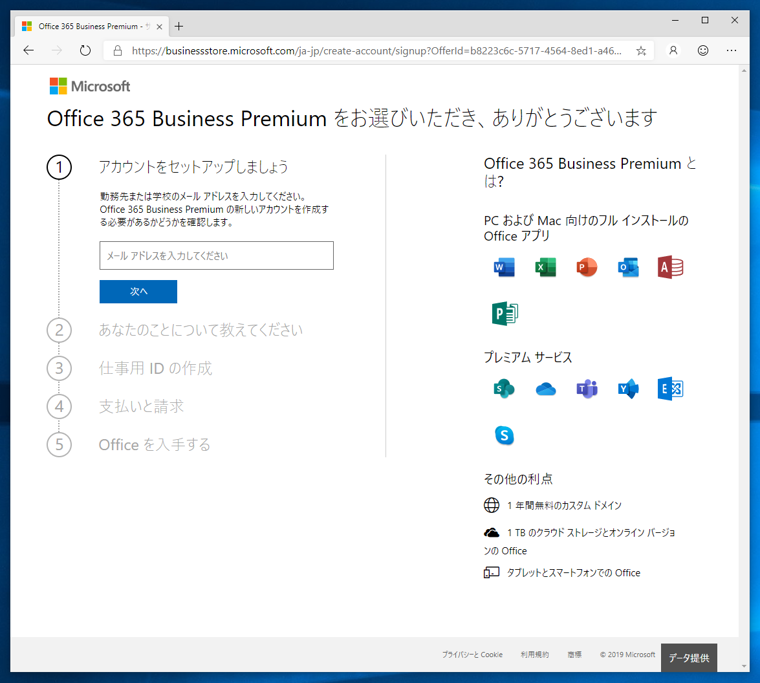Click the © 2019 Microsoft footer text
Viewport: 760px width, 683px height.
(x=627, y=654)
